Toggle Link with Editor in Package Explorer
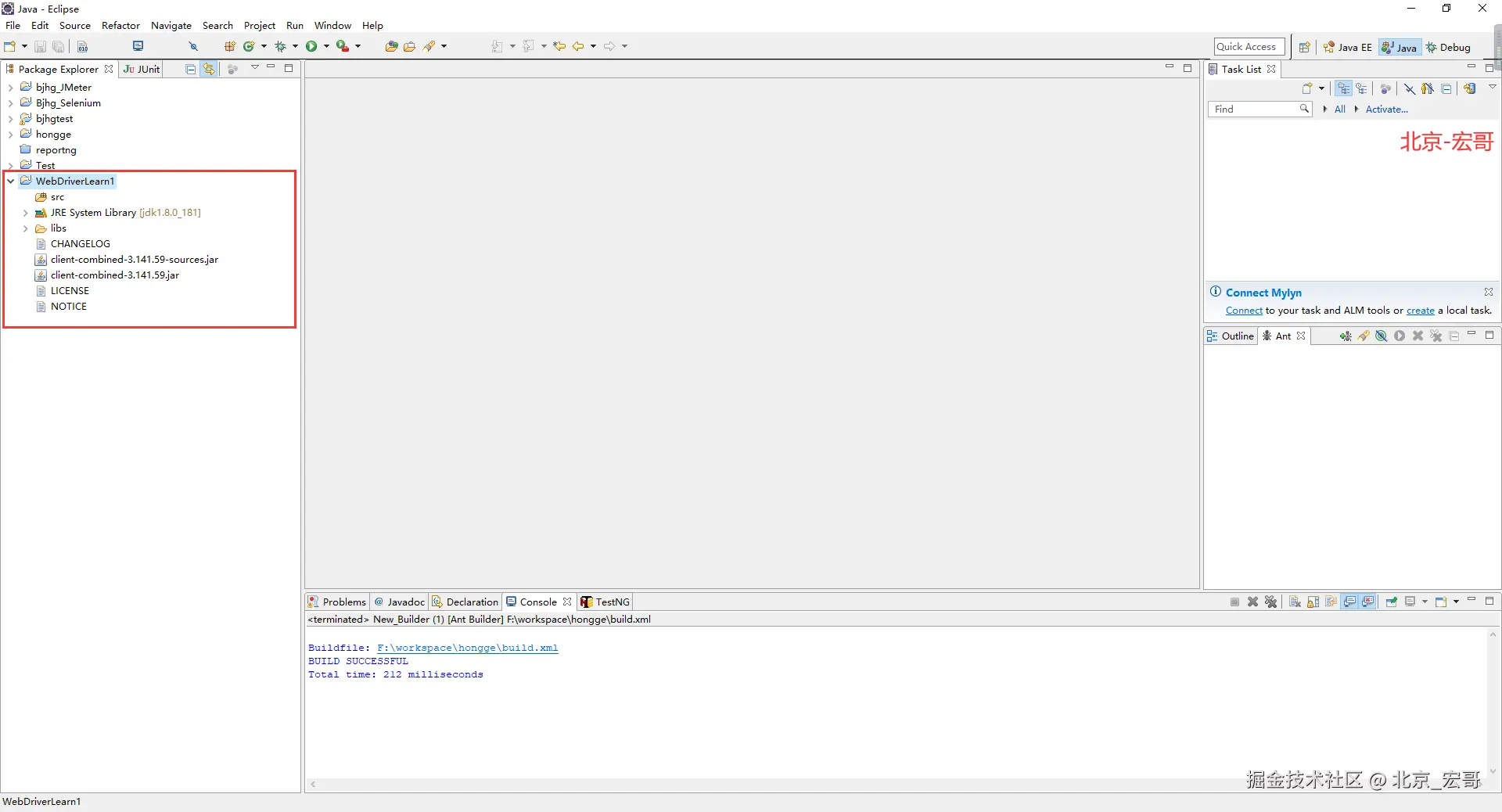This screenshot has height=812, width=1502. [x=209, y=69]
